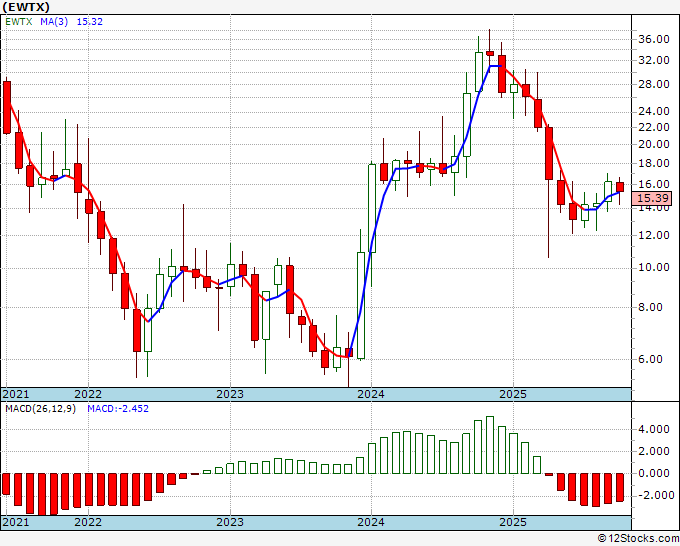Click 2024 on the price chart timeline

(371, 394)
